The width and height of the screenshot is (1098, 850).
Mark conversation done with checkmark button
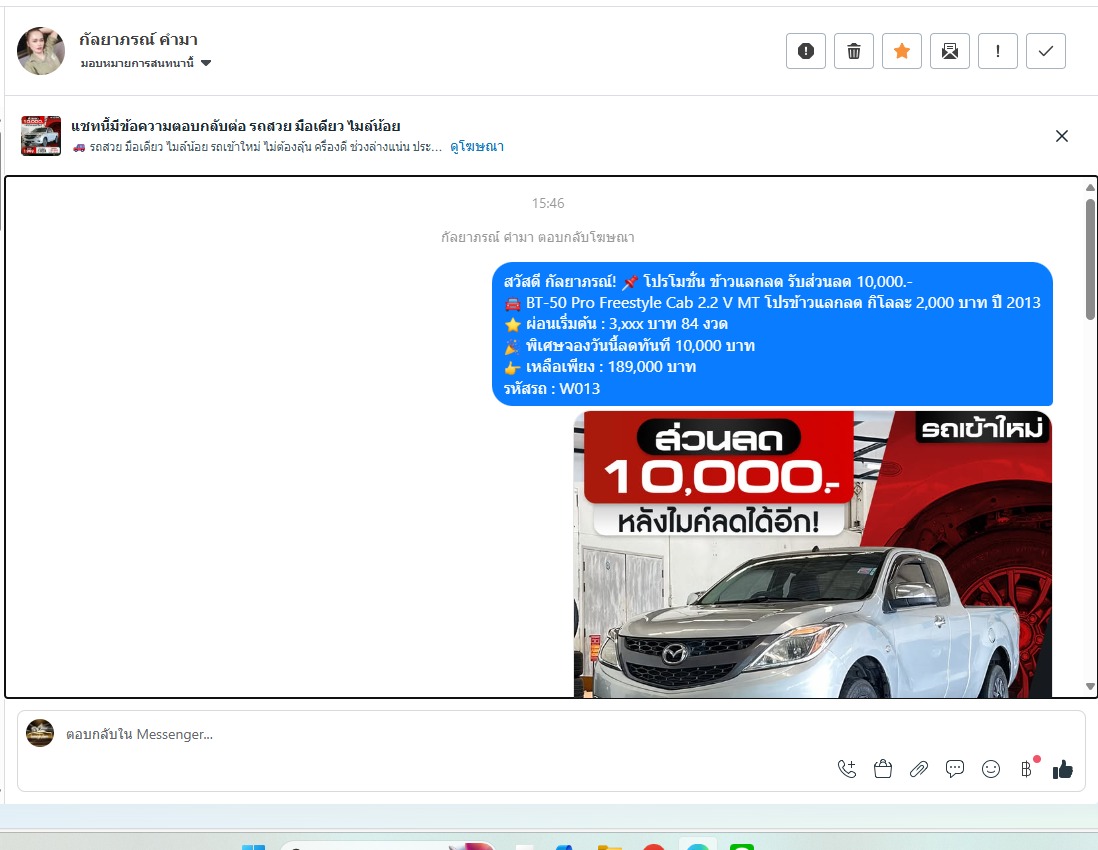coord(1046,51)
